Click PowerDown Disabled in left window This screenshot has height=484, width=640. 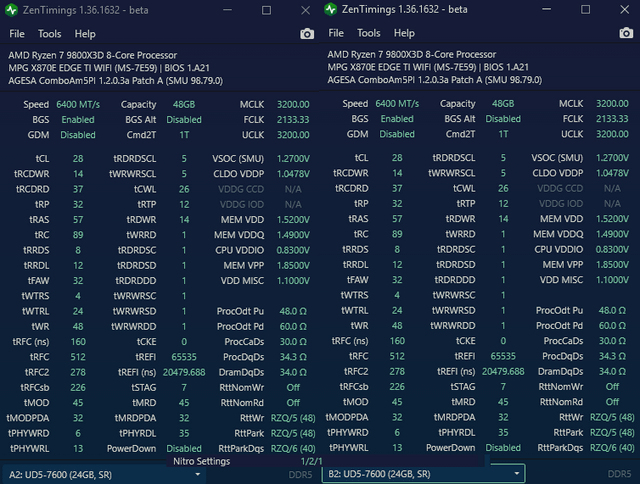click(x=184, y=448)
